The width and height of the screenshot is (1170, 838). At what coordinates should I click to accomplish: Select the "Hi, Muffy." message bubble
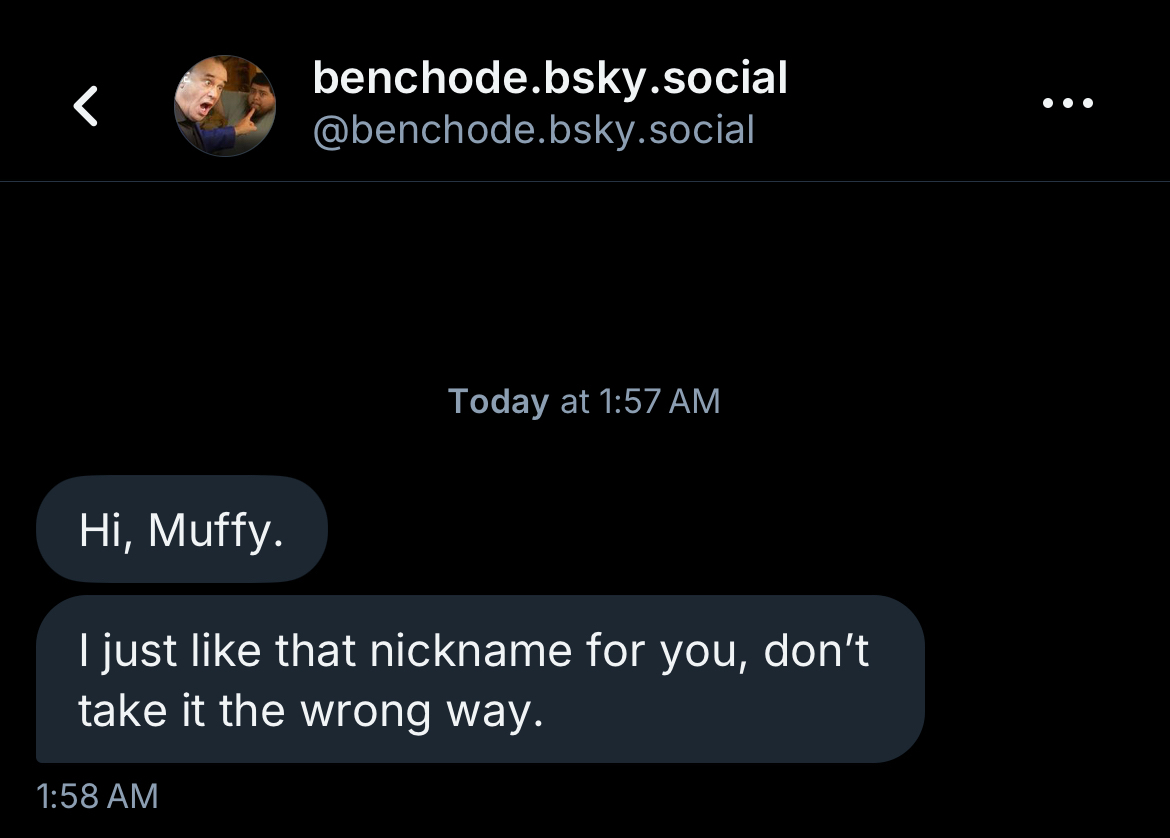pos(182,529)
